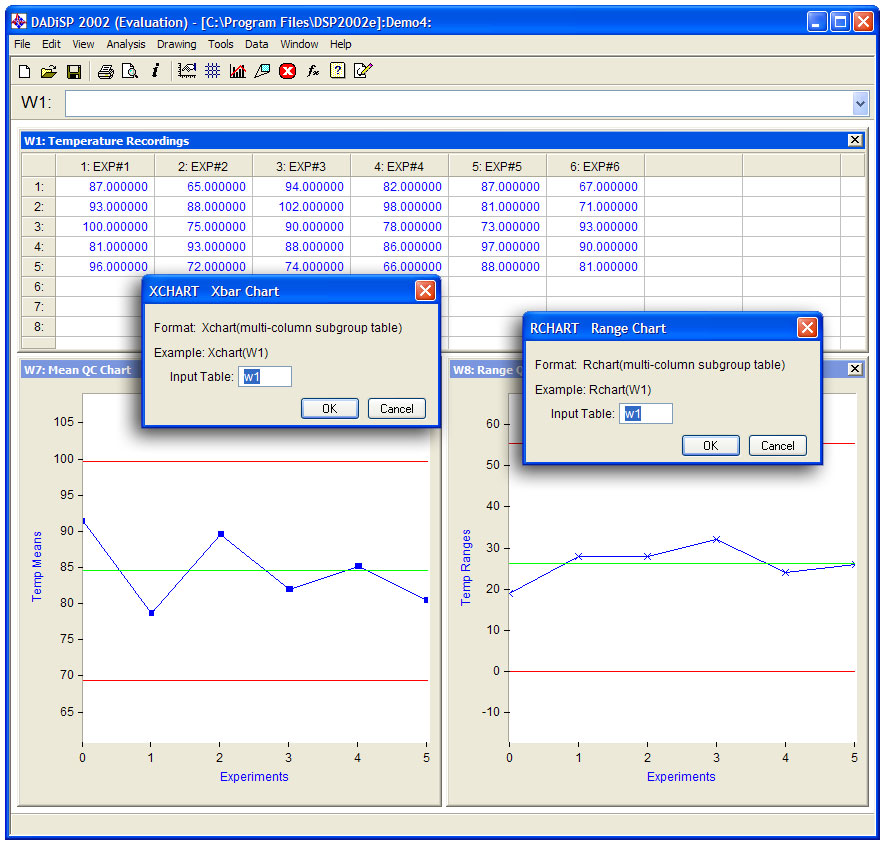The width and height of the screenshot is (885, 845).
Task: Maximize the DADiSP main window
Action: click(840, 22)
